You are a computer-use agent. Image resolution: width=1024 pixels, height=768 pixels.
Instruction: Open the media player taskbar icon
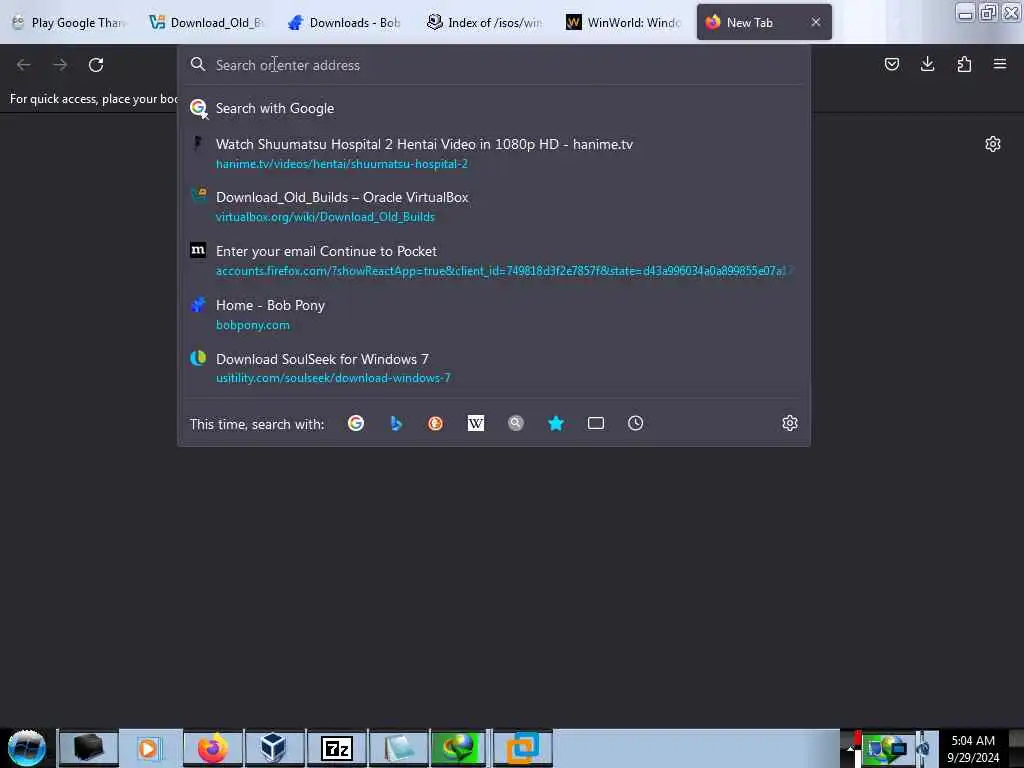click(x=149, y=748)
